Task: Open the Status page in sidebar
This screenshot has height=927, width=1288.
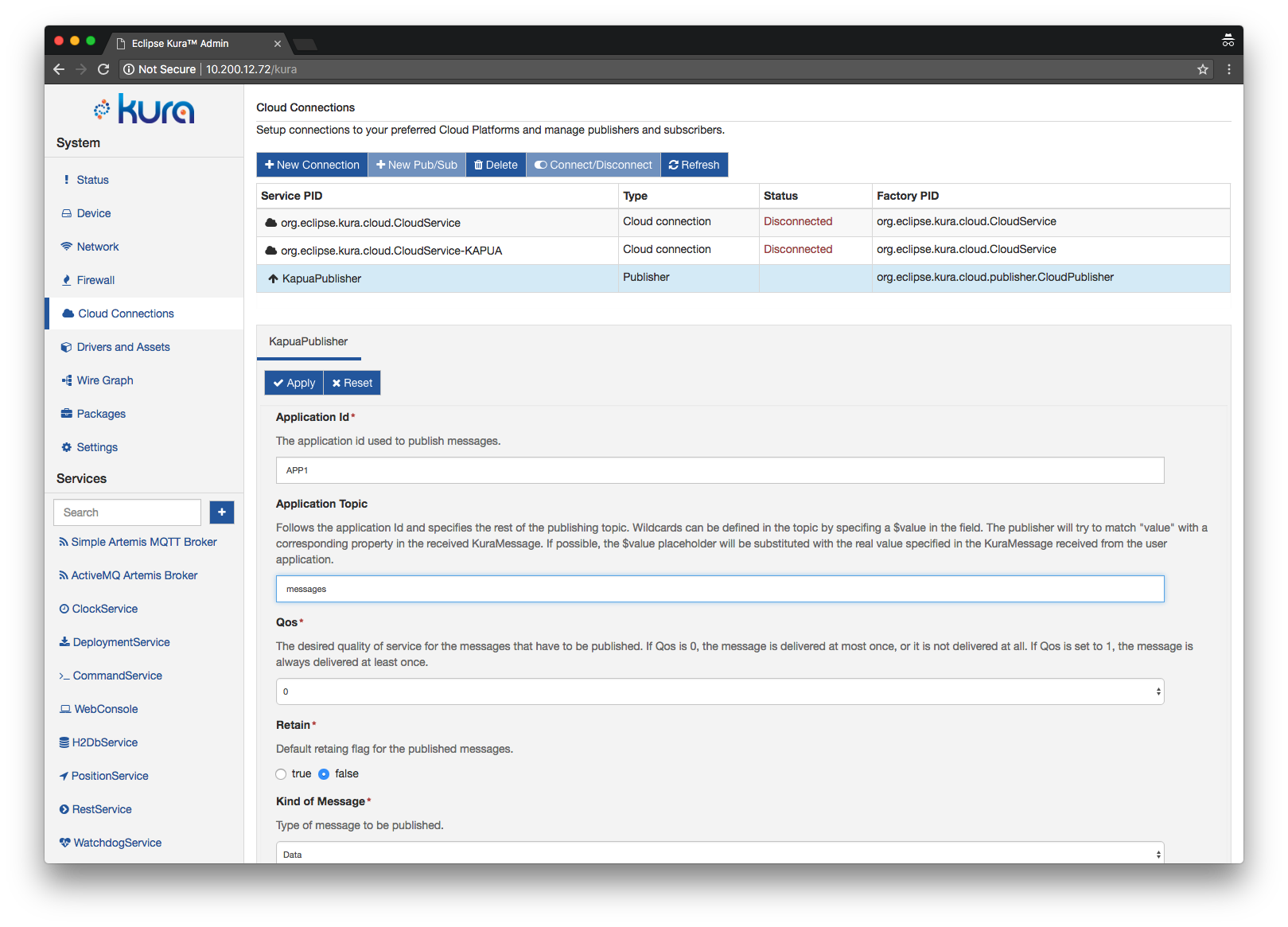Action: 92,180
